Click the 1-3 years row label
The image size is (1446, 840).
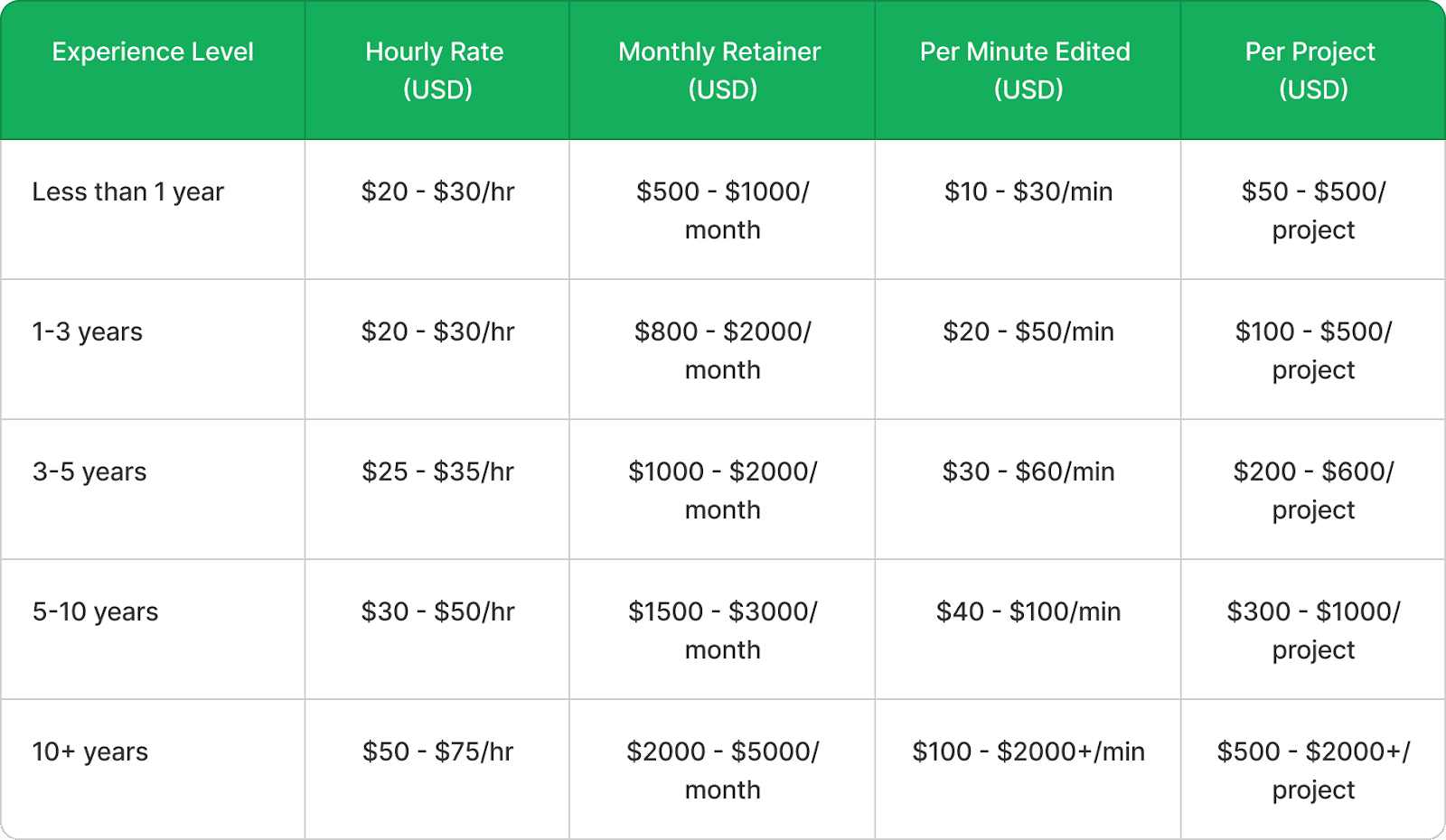coord(88,332)
